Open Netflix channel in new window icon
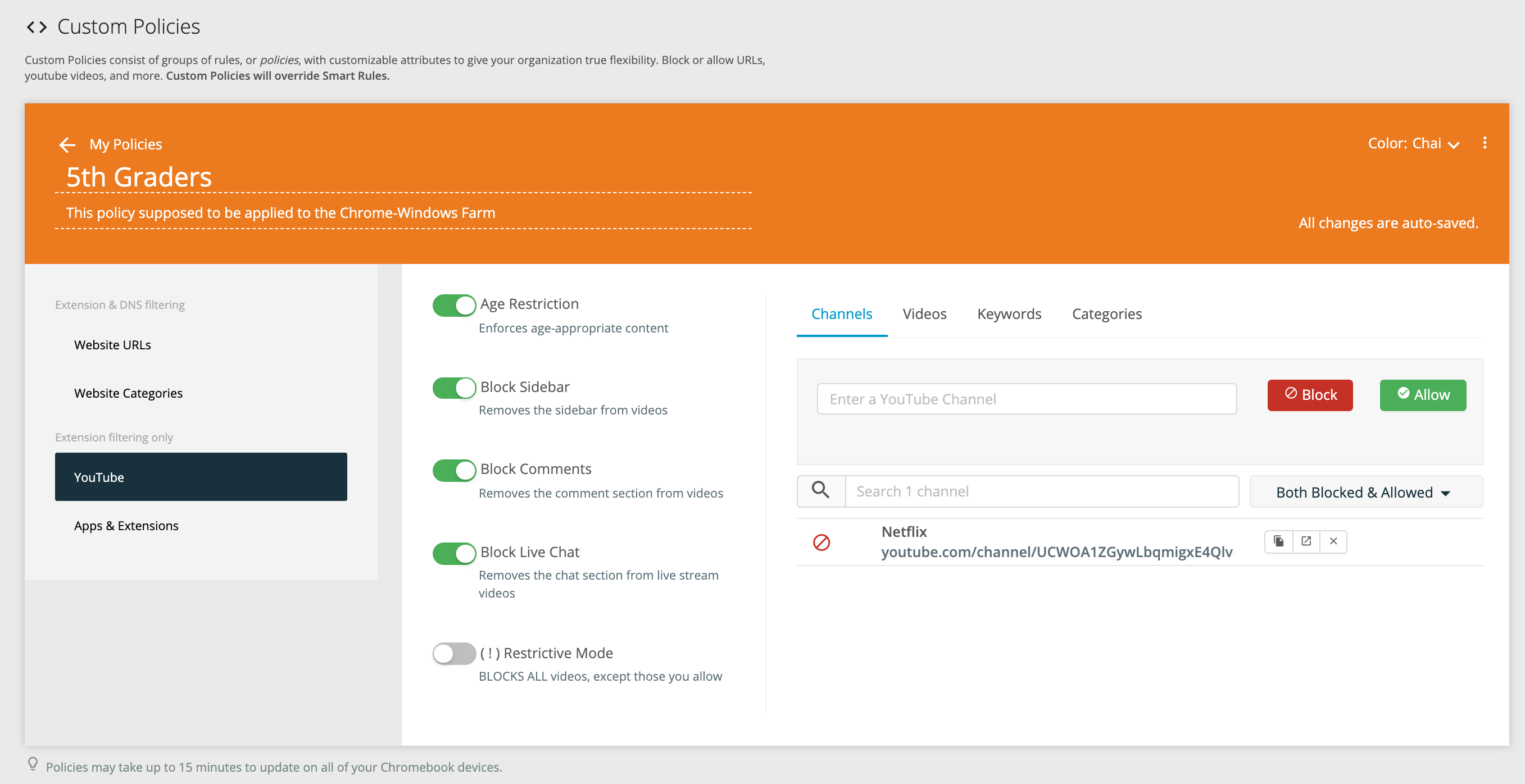This screenshot has height=784, width=1525. 1306,541
